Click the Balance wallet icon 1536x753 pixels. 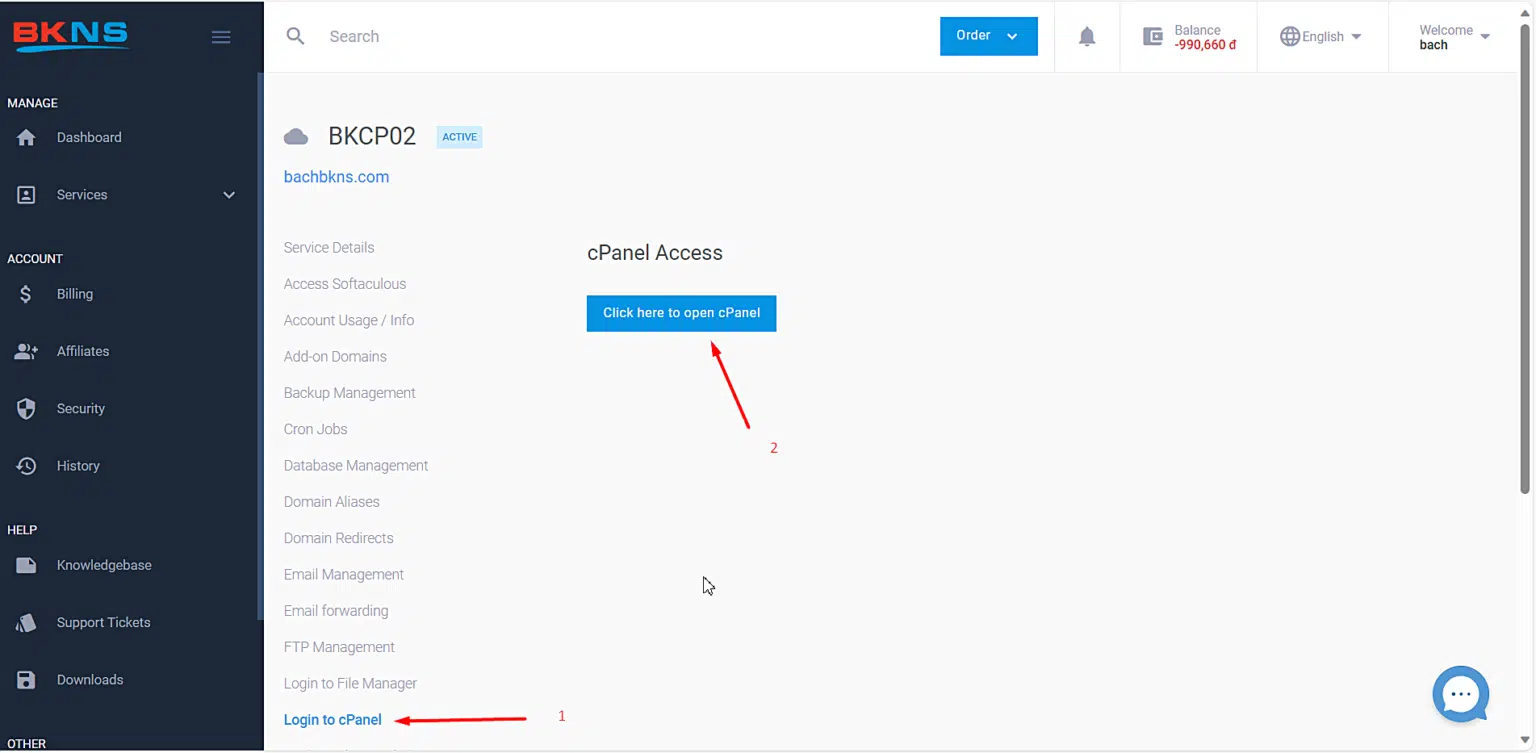coord(1153,37)
